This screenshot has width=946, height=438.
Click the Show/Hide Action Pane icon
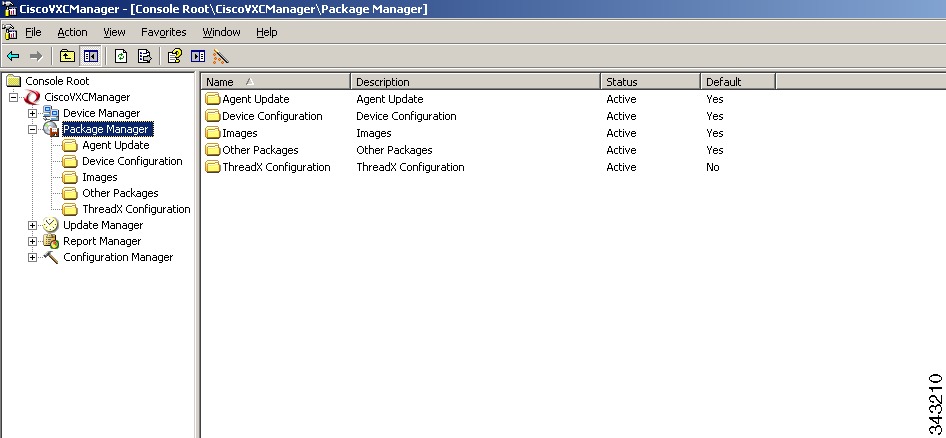pyautogui.click(x=198, y=57)
